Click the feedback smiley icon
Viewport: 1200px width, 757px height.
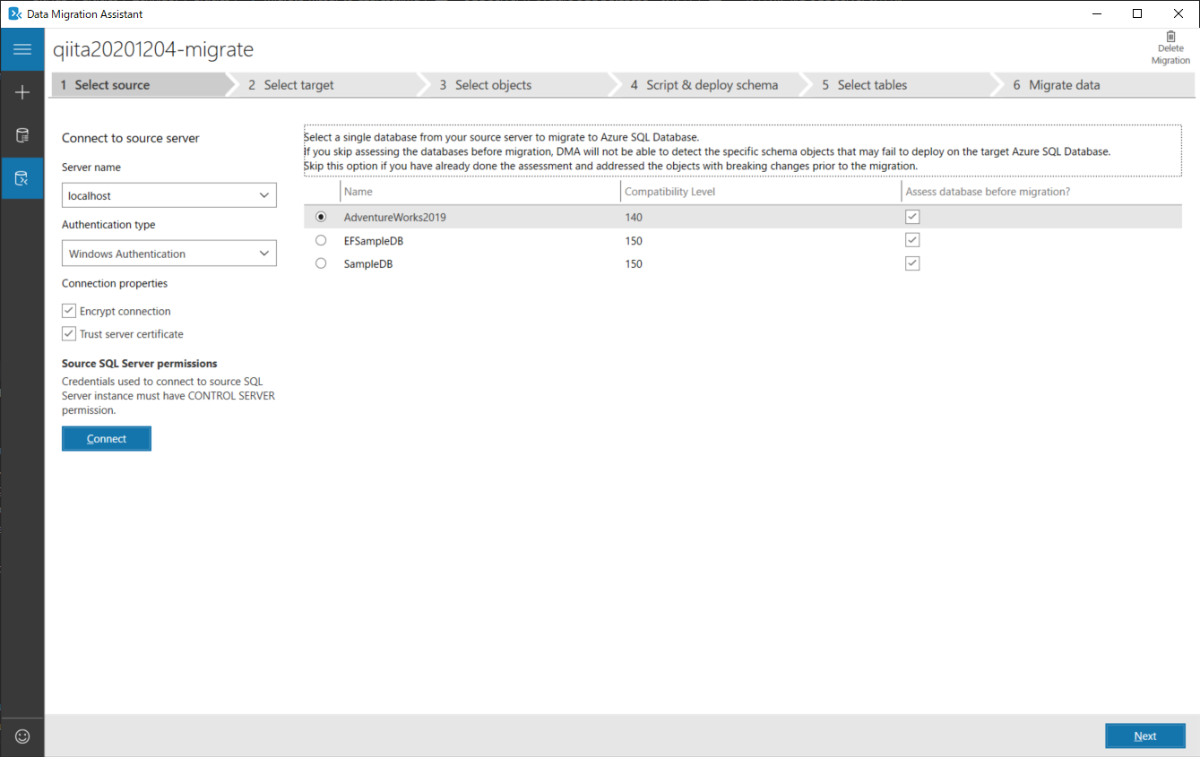(22, 736)
